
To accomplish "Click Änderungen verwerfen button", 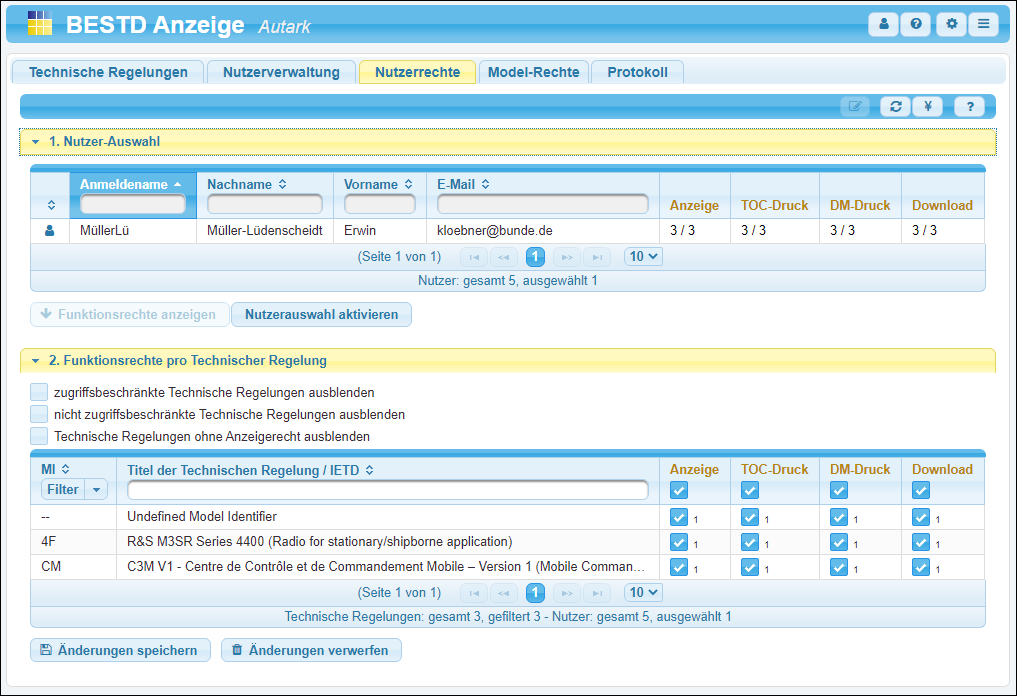I will (311, 650).
